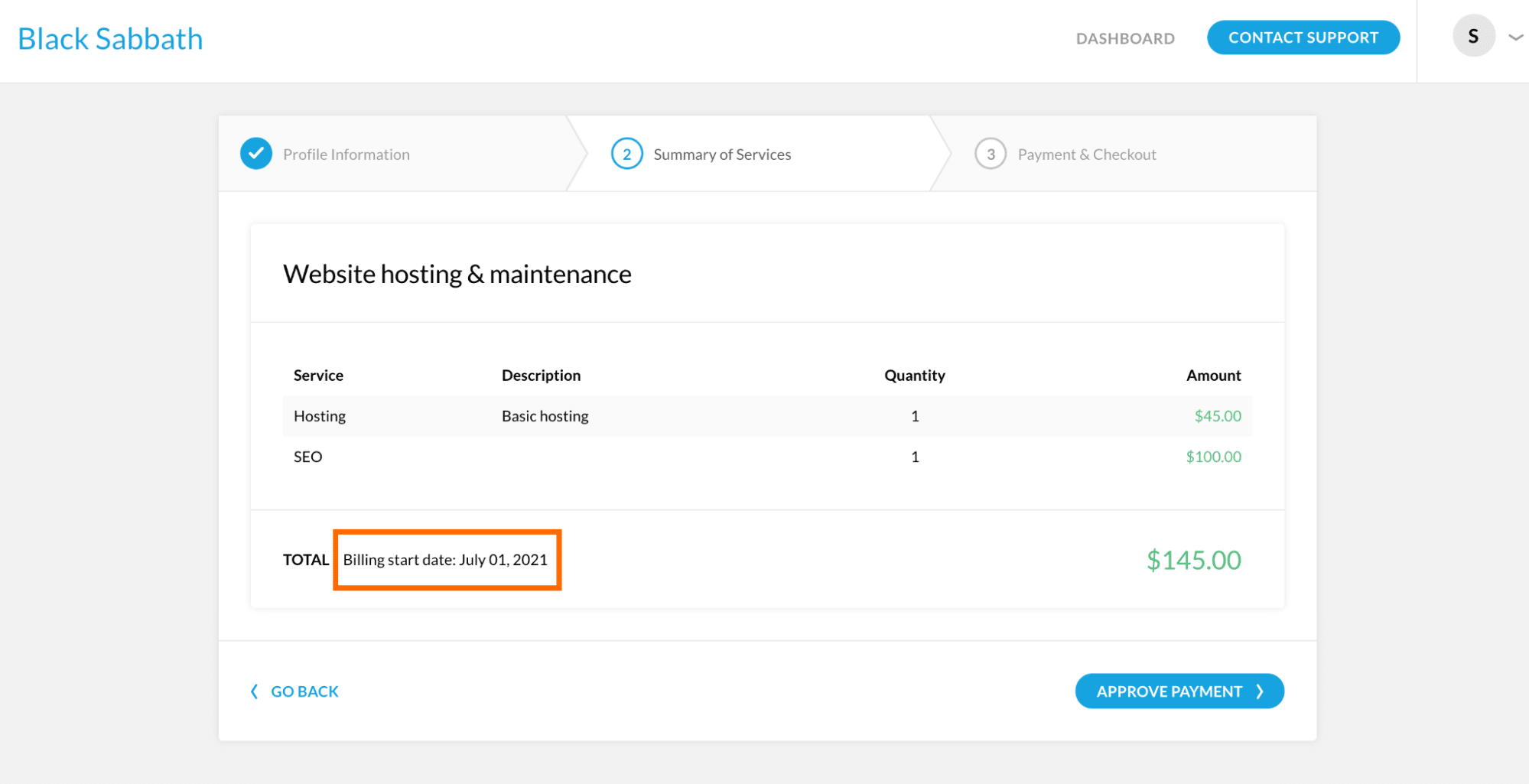Open the Dashboard menu item

pyautogui.click(x=1124, y=38)
